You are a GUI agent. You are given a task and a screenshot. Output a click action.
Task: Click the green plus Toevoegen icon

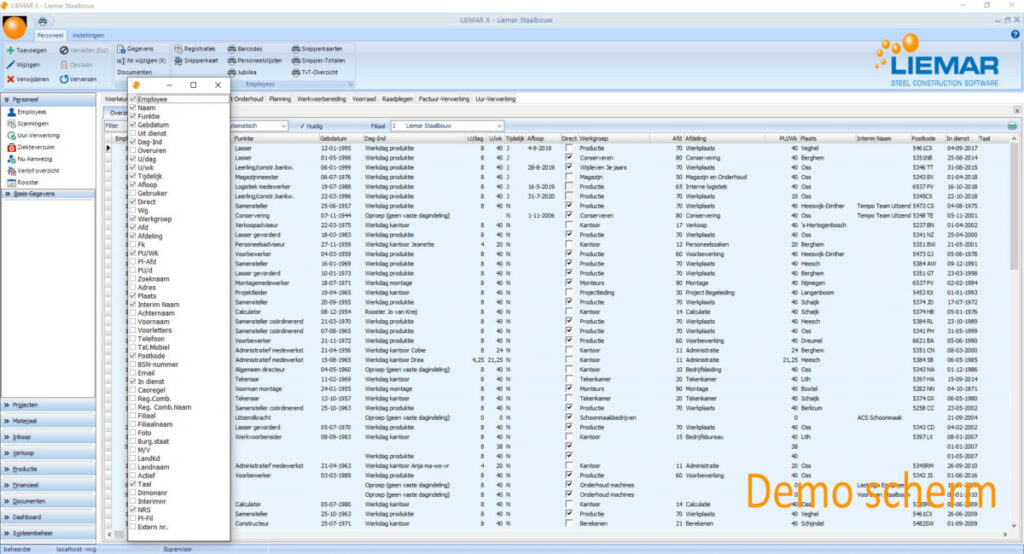tap(10, 50)
